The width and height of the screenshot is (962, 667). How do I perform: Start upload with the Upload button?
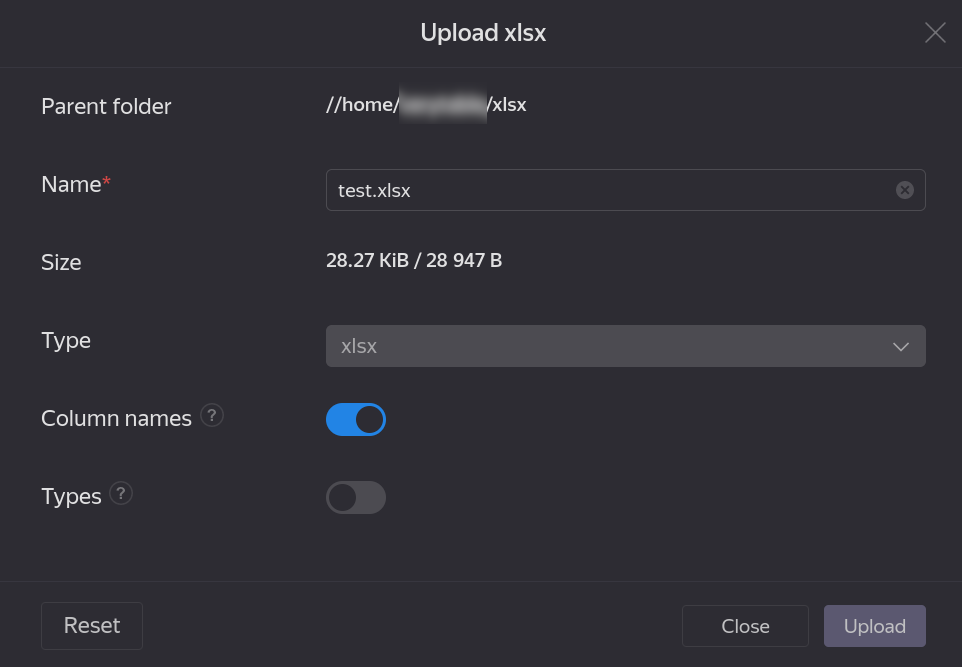(x=874, y=626)
